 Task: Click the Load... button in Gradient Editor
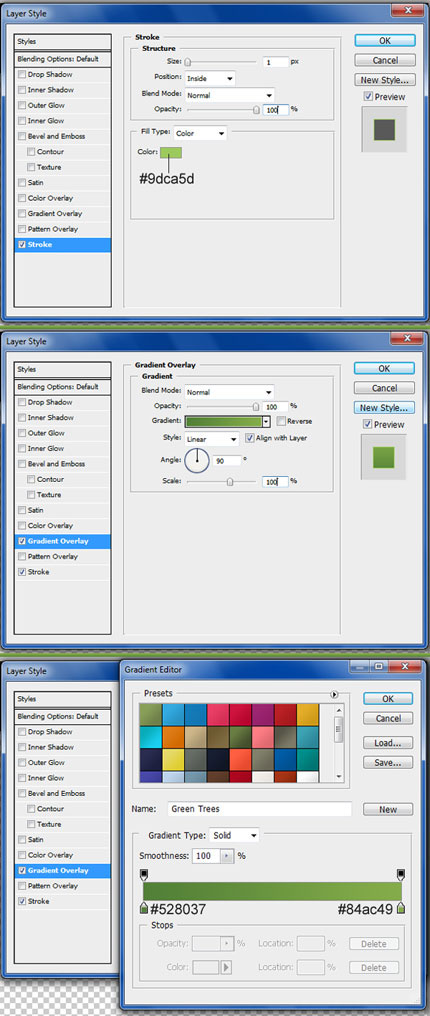tap(388, 743)
